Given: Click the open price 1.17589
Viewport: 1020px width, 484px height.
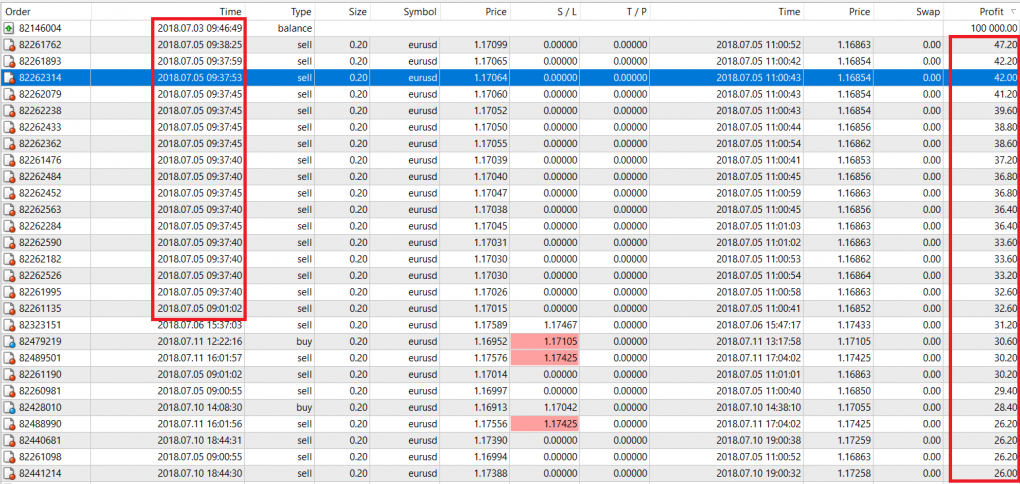Looking at the screenshot, I should [x=489, y=325].
